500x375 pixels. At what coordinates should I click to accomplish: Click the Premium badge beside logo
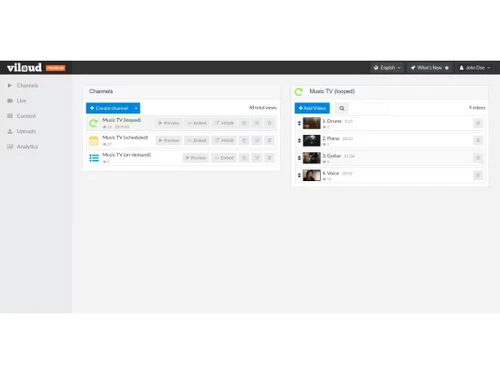click(55, 68)
